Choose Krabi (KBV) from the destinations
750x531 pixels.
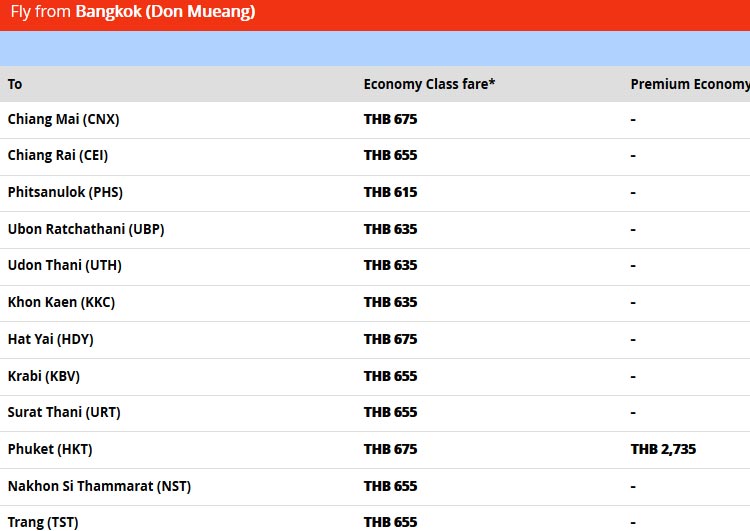tap(44, 376)
